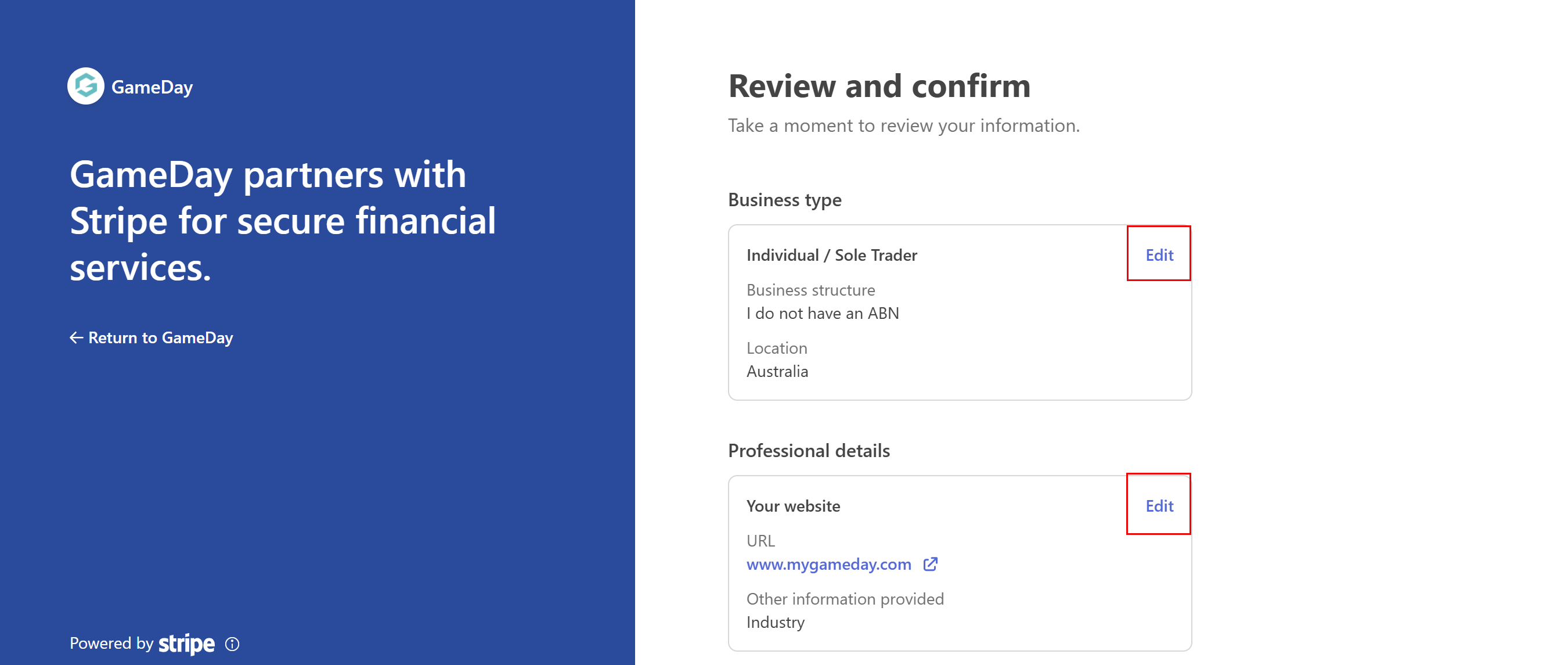Open the www.mygameday.com link
The width and height of the screenshot is (1568, 665).
(828, 564)
